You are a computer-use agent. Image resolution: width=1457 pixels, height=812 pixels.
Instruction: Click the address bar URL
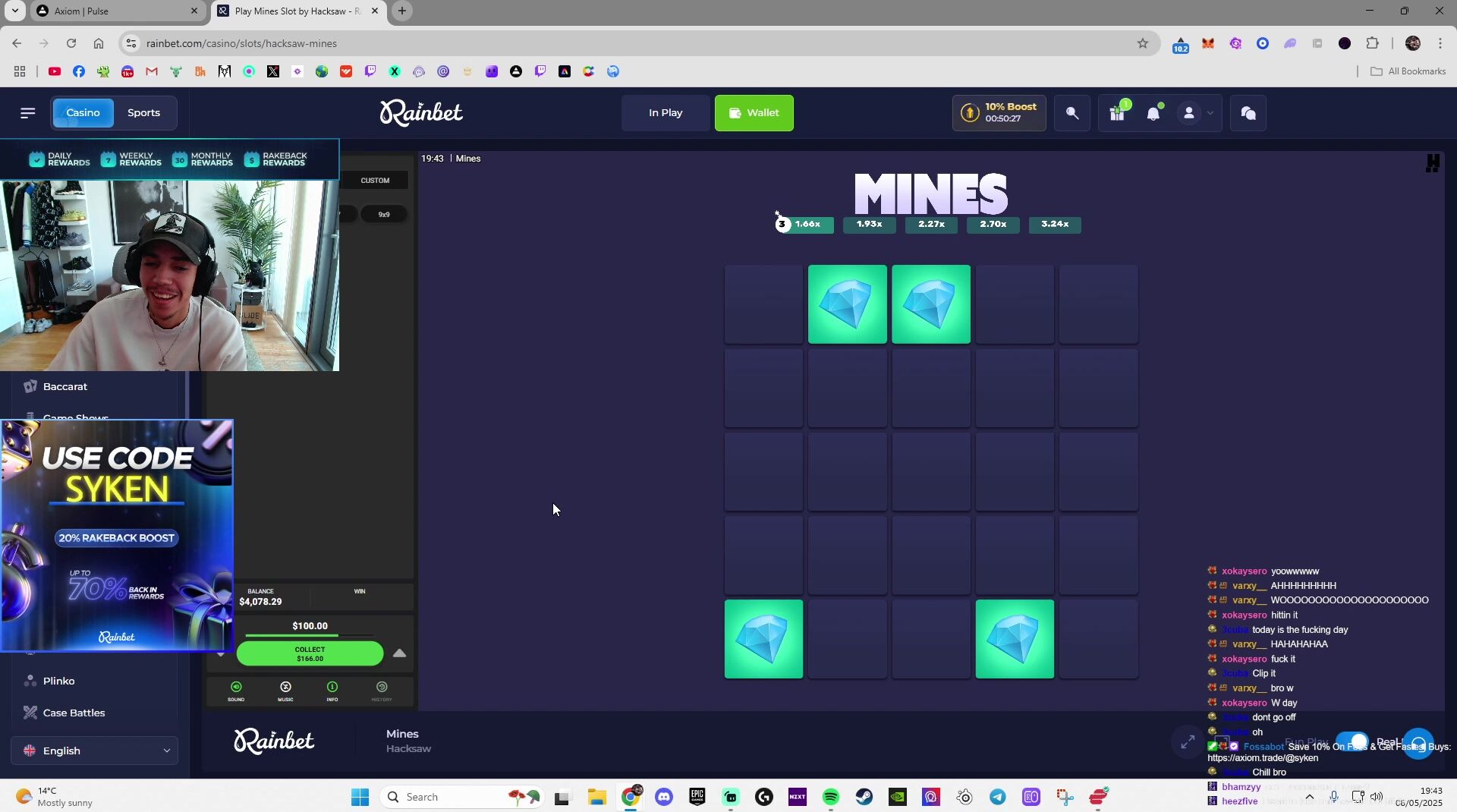click(x=241, y=43)
